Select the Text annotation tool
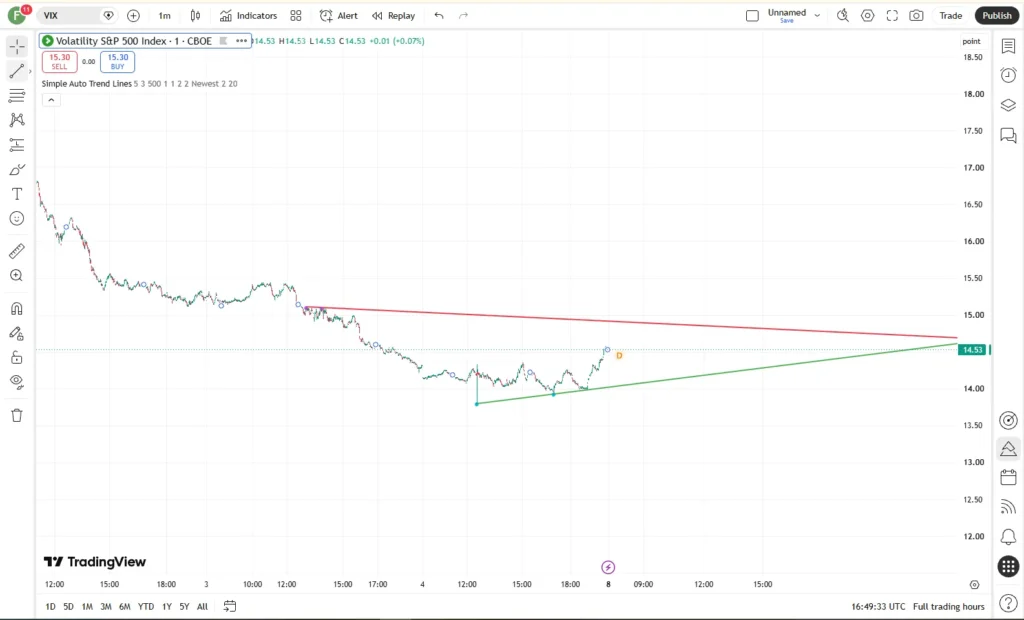 tap(17, 194)
